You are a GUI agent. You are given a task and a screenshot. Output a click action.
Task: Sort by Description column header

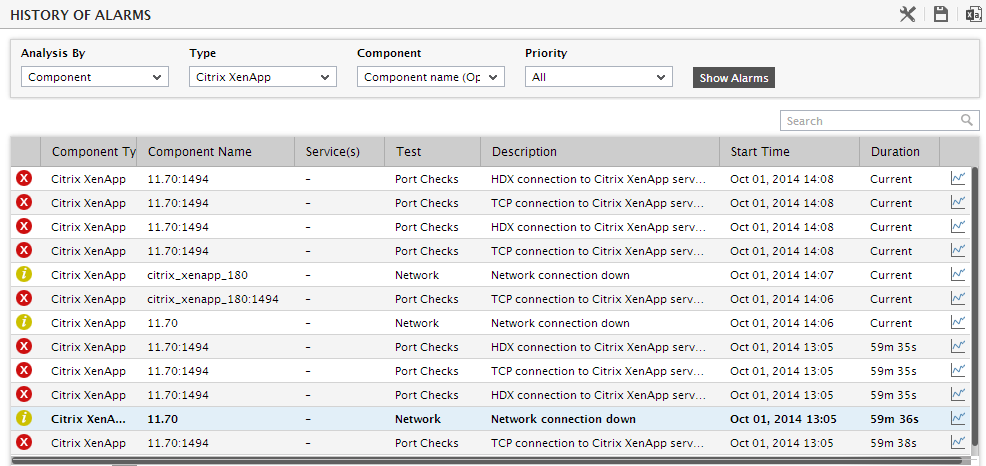tap(600, 152)
